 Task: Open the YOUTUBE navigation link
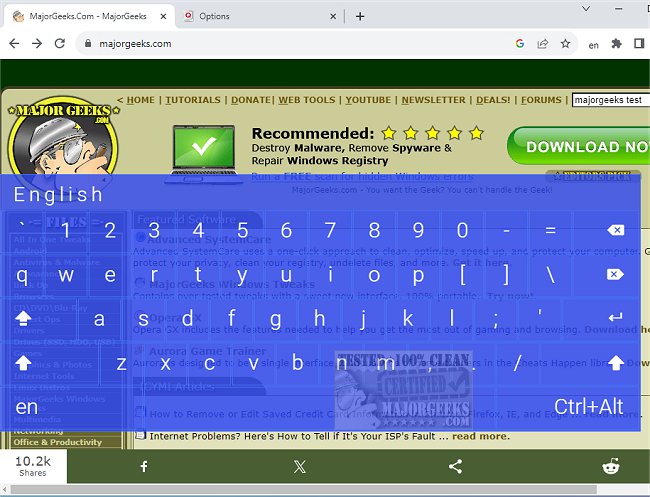tap(368, 100)
